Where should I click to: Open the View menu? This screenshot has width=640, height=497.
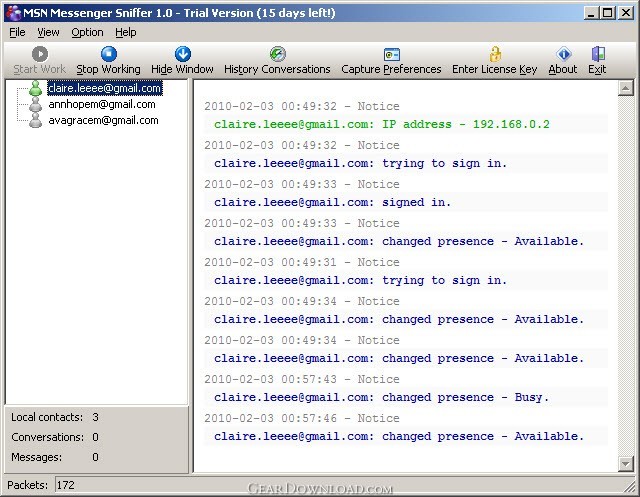pyautogui.click(x=48, y=32)
